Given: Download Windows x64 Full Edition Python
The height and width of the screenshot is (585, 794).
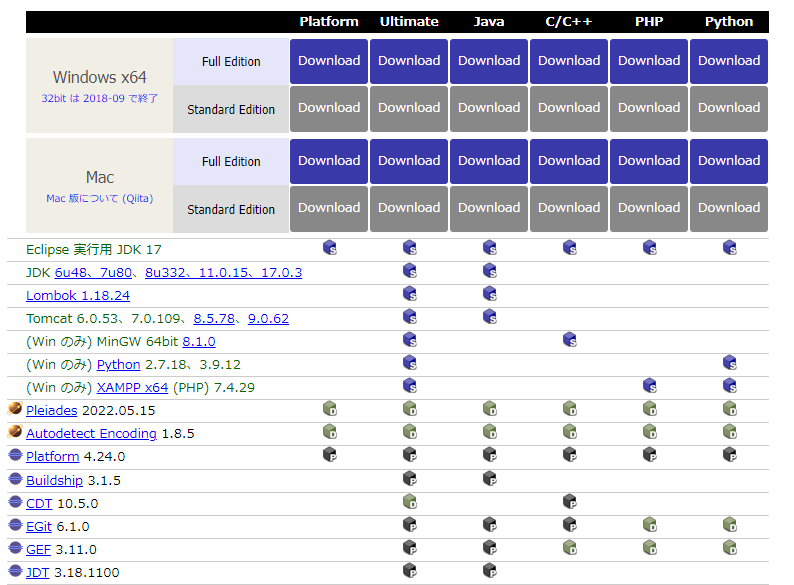Looking at the screenshot, I should tap(729, 61).
